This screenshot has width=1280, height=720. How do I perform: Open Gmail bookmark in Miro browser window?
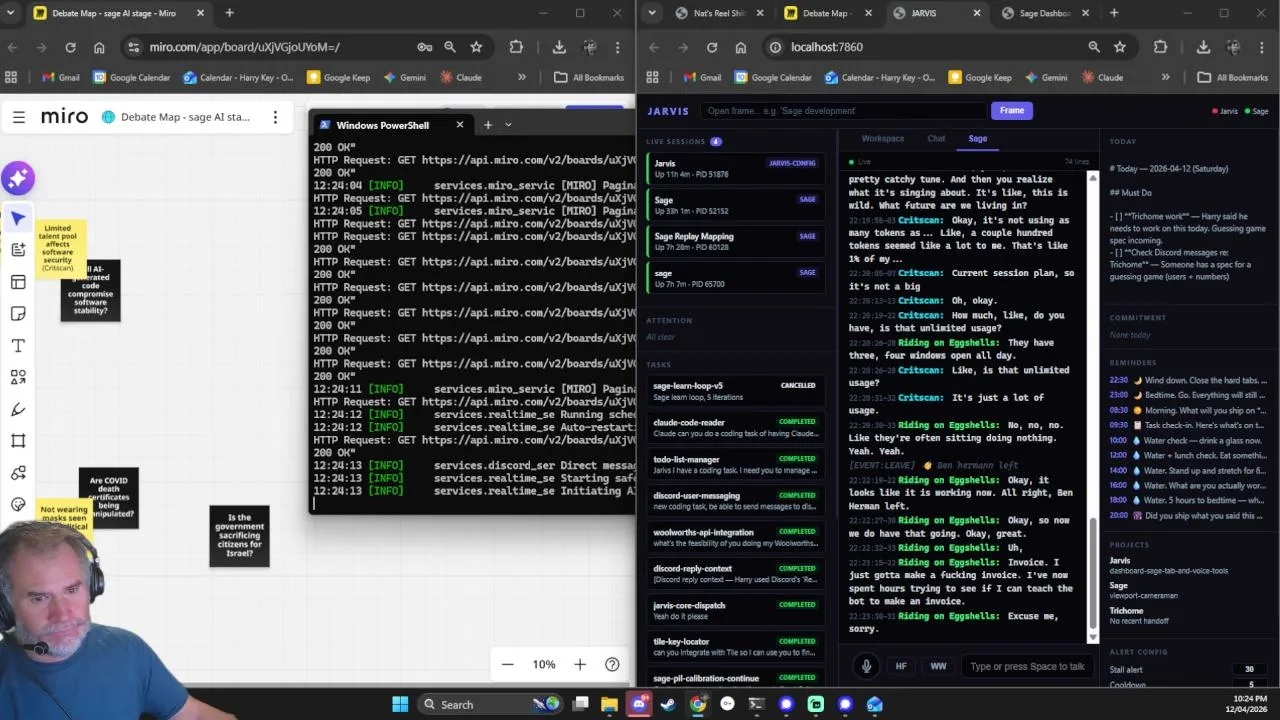(60, 77)
